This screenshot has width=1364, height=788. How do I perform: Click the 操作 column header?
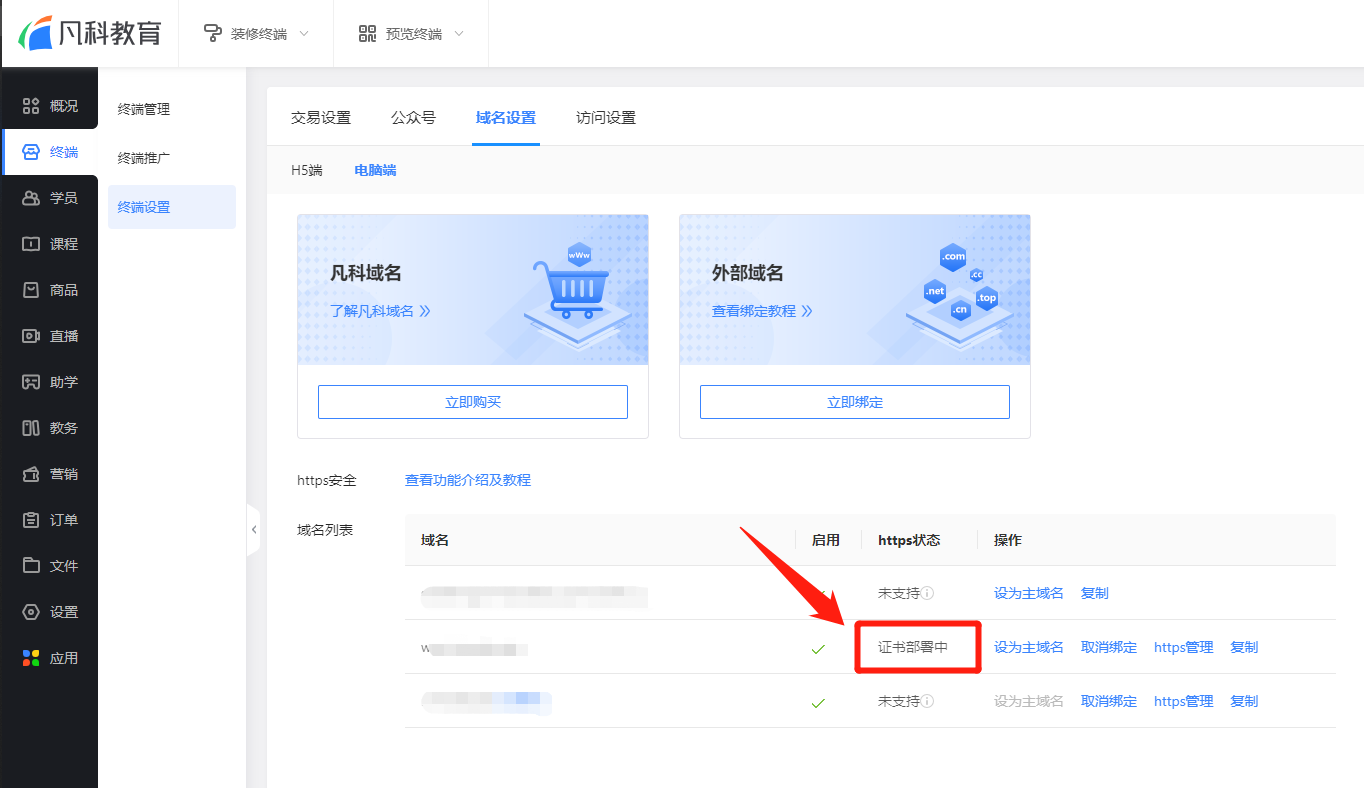(x=1008, y=540)
